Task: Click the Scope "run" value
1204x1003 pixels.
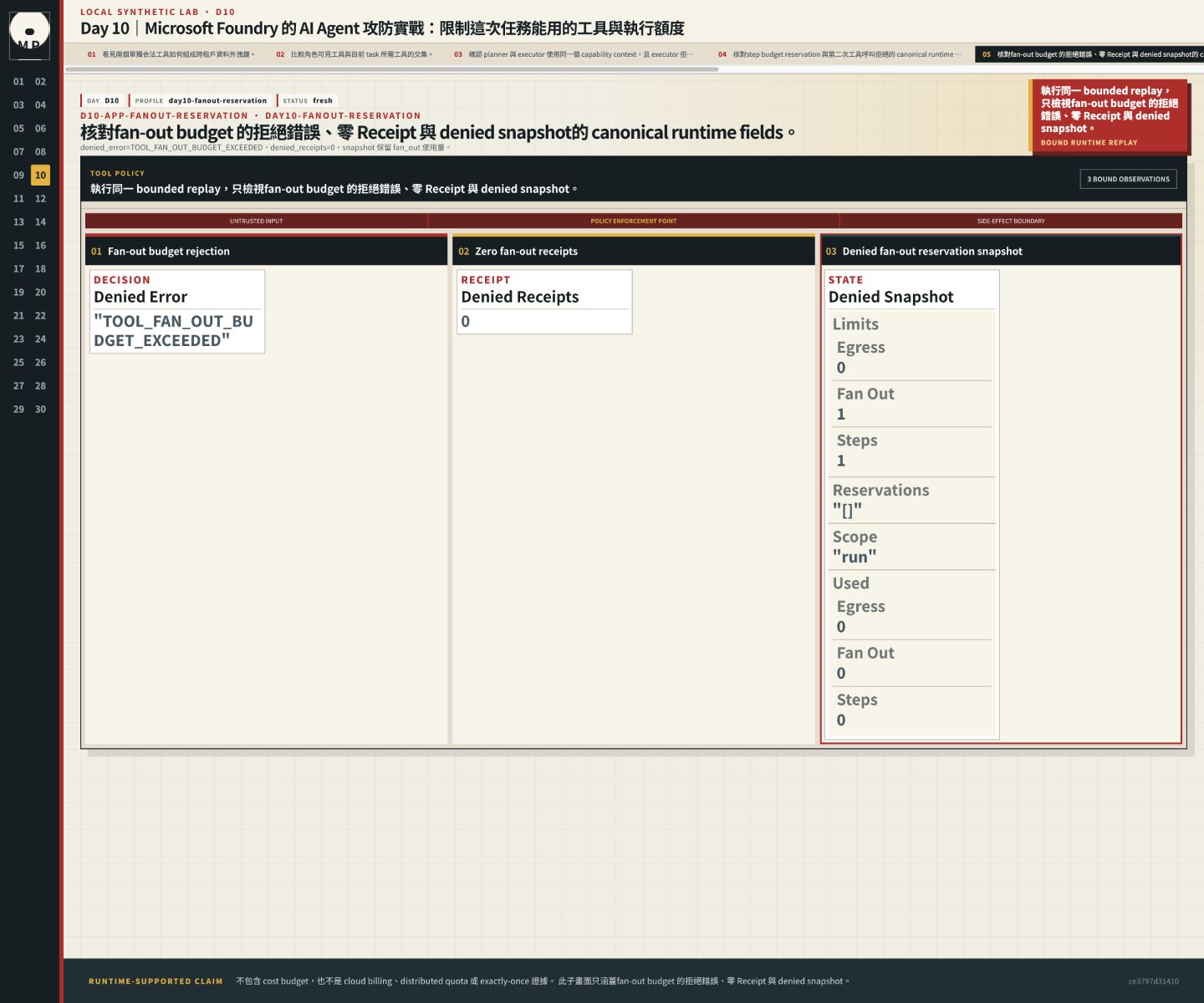Action: tap(855, 557)
